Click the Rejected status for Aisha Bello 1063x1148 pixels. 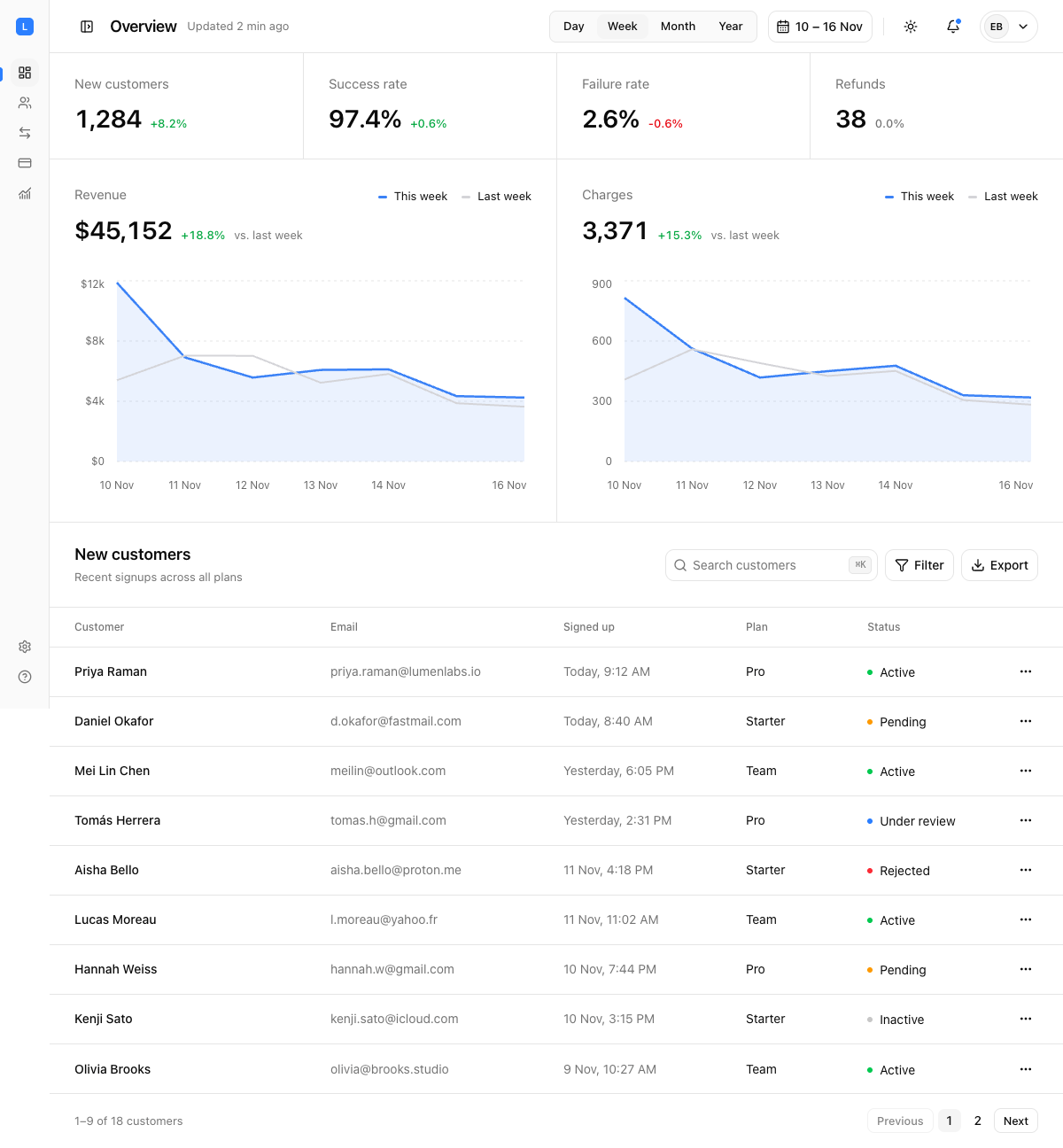coord(898,871)
